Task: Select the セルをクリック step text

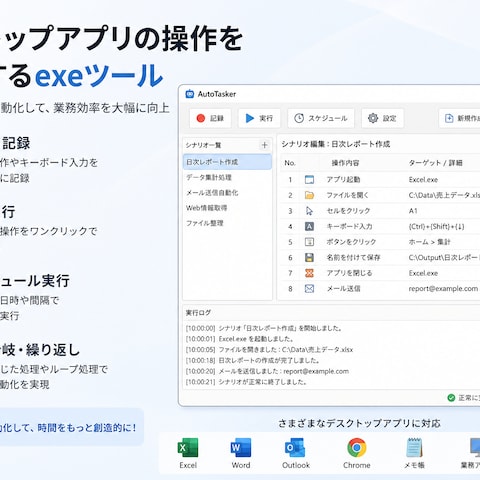Action: 348,211
